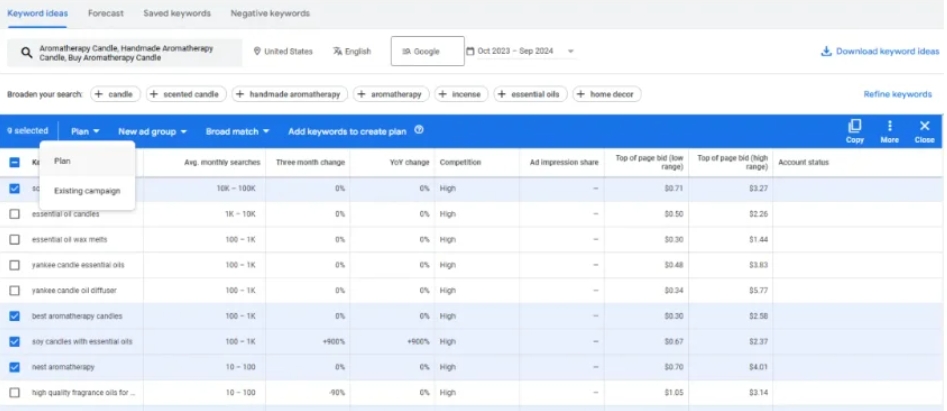
Task: Click the keyword search input box
Action: pyautogui.click(x=124, y=53)
